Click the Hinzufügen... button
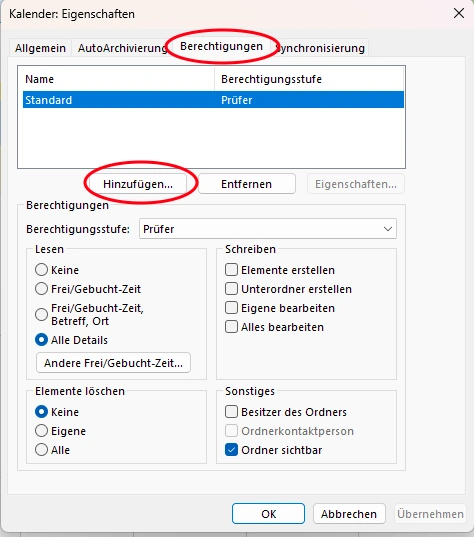Screen dimensions: 474x537 [138, 184]
